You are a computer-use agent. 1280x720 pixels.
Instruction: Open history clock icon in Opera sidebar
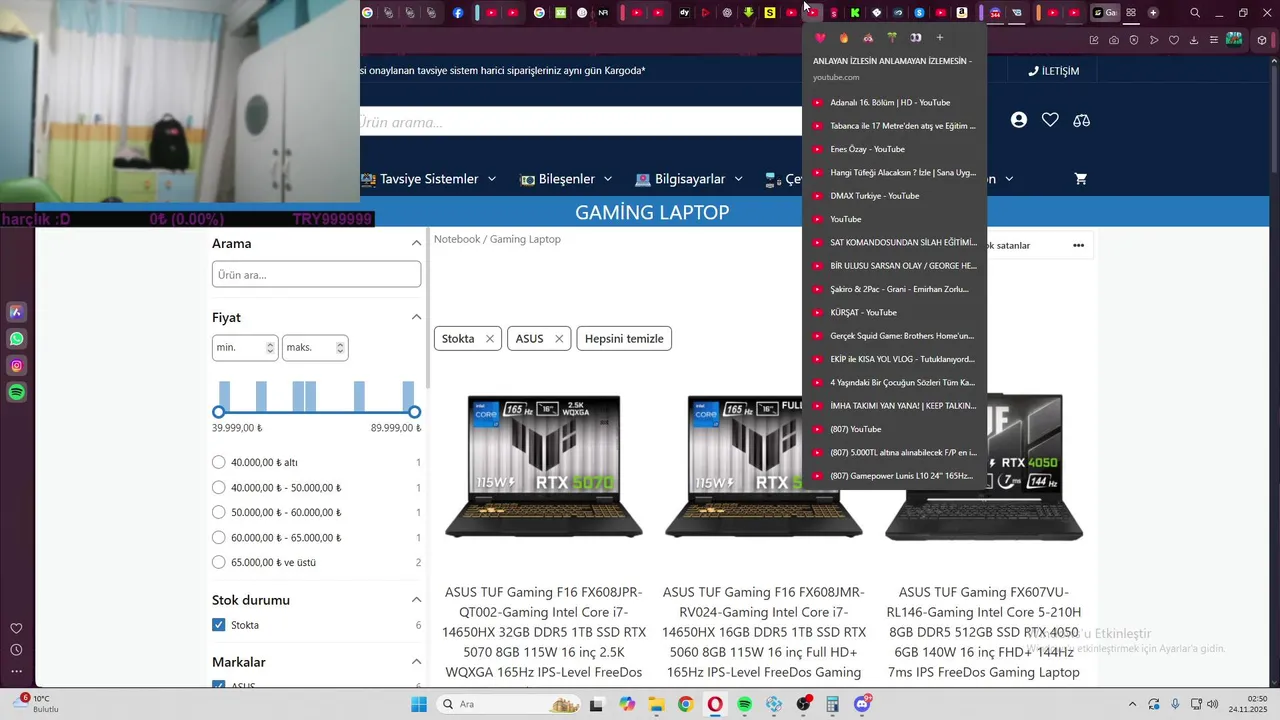[16, 650]
